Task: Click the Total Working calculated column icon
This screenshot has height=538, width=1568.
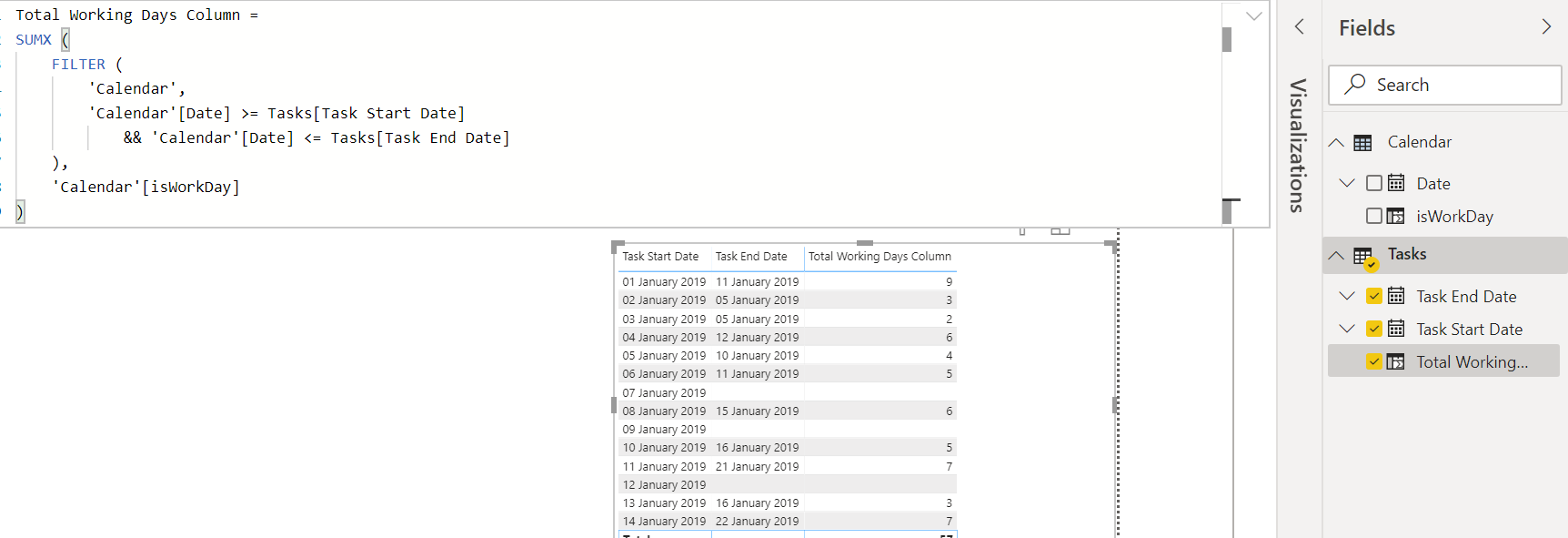Action: tap(1396, 361)
